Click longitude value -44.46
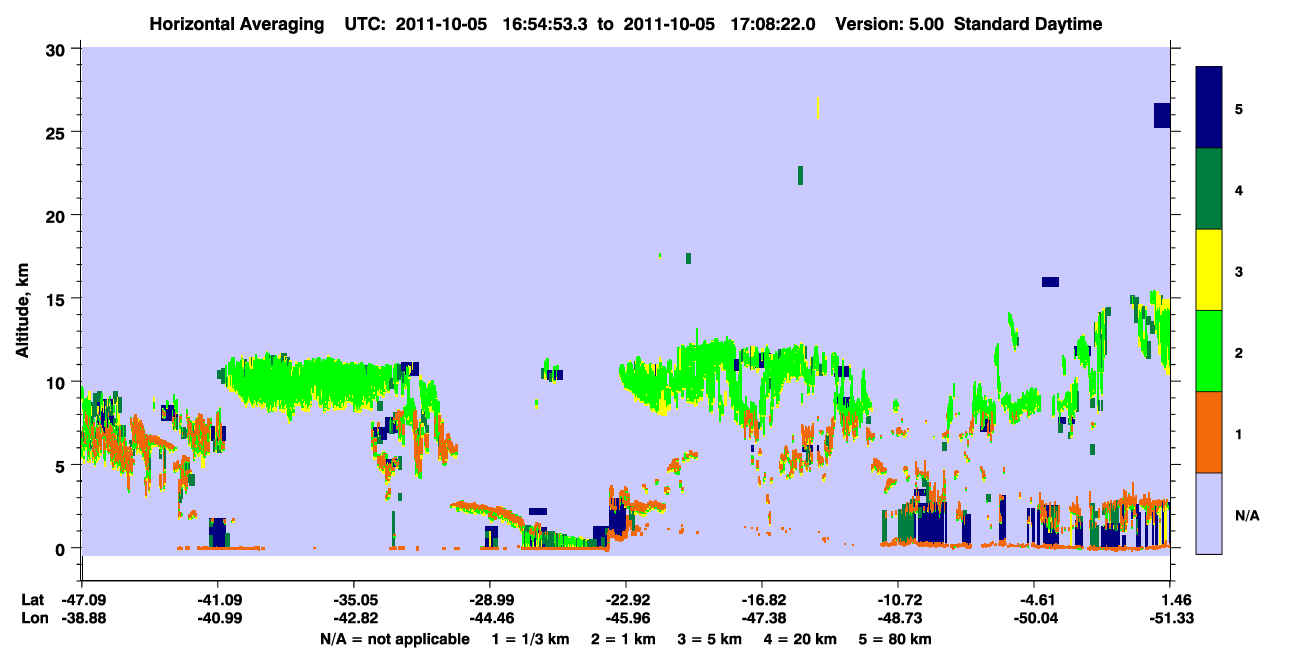 490,618
